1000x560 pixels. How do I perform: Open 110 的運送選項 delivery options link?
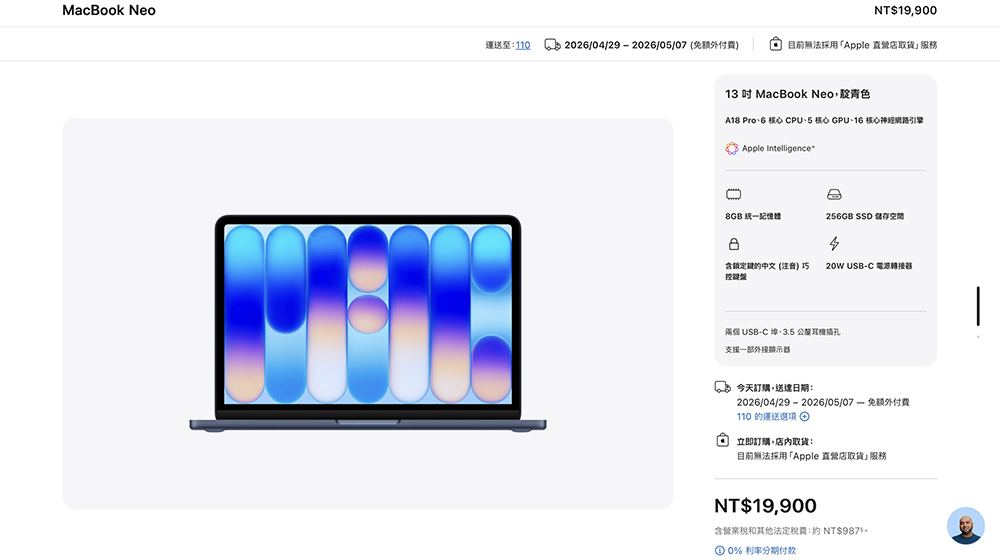click(767, 416)
